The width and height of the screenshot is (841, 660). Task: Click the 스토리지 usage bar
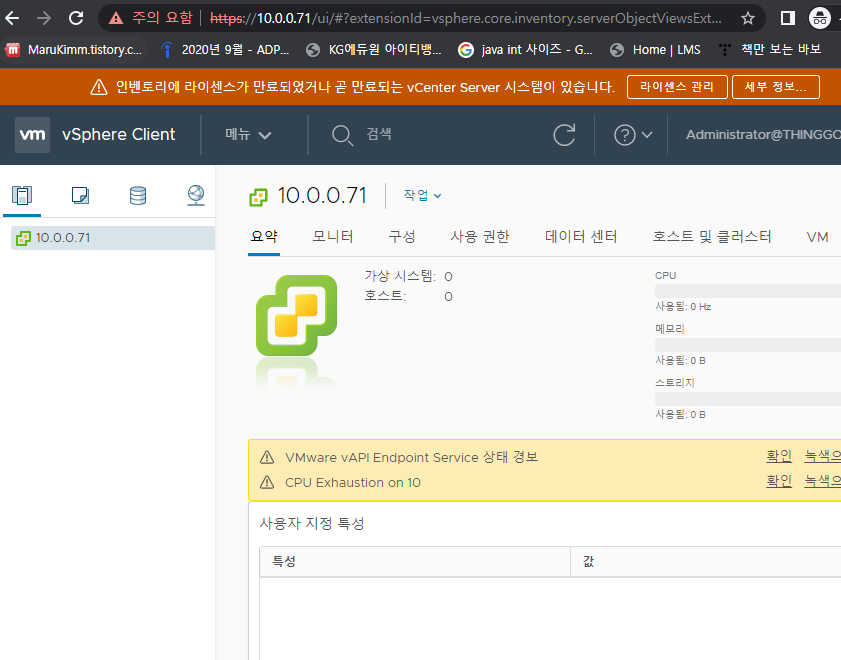tap(748, 398)
